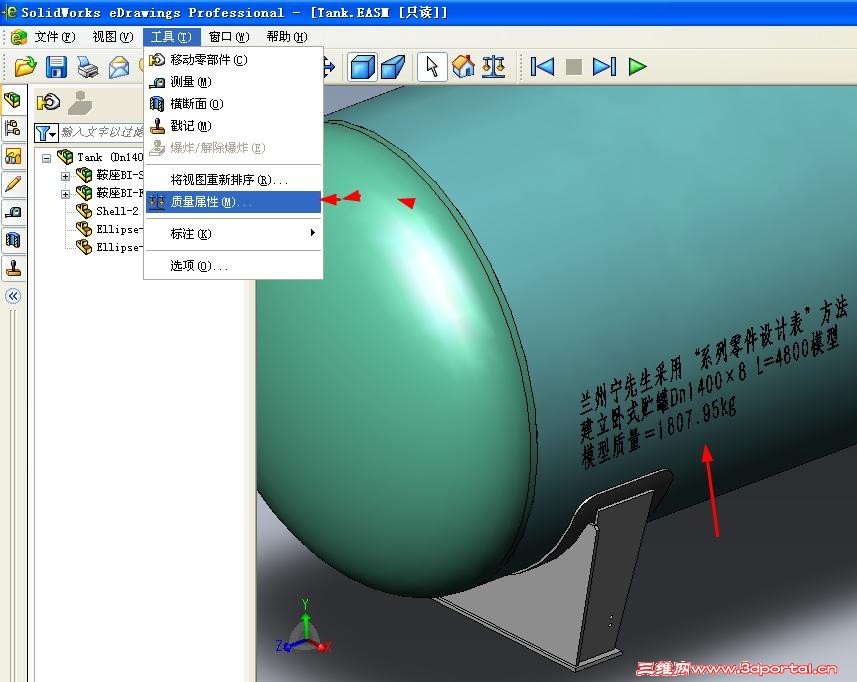The image size is (857, 682).
Task: Click the Home view icon
Action: [463, 67]
